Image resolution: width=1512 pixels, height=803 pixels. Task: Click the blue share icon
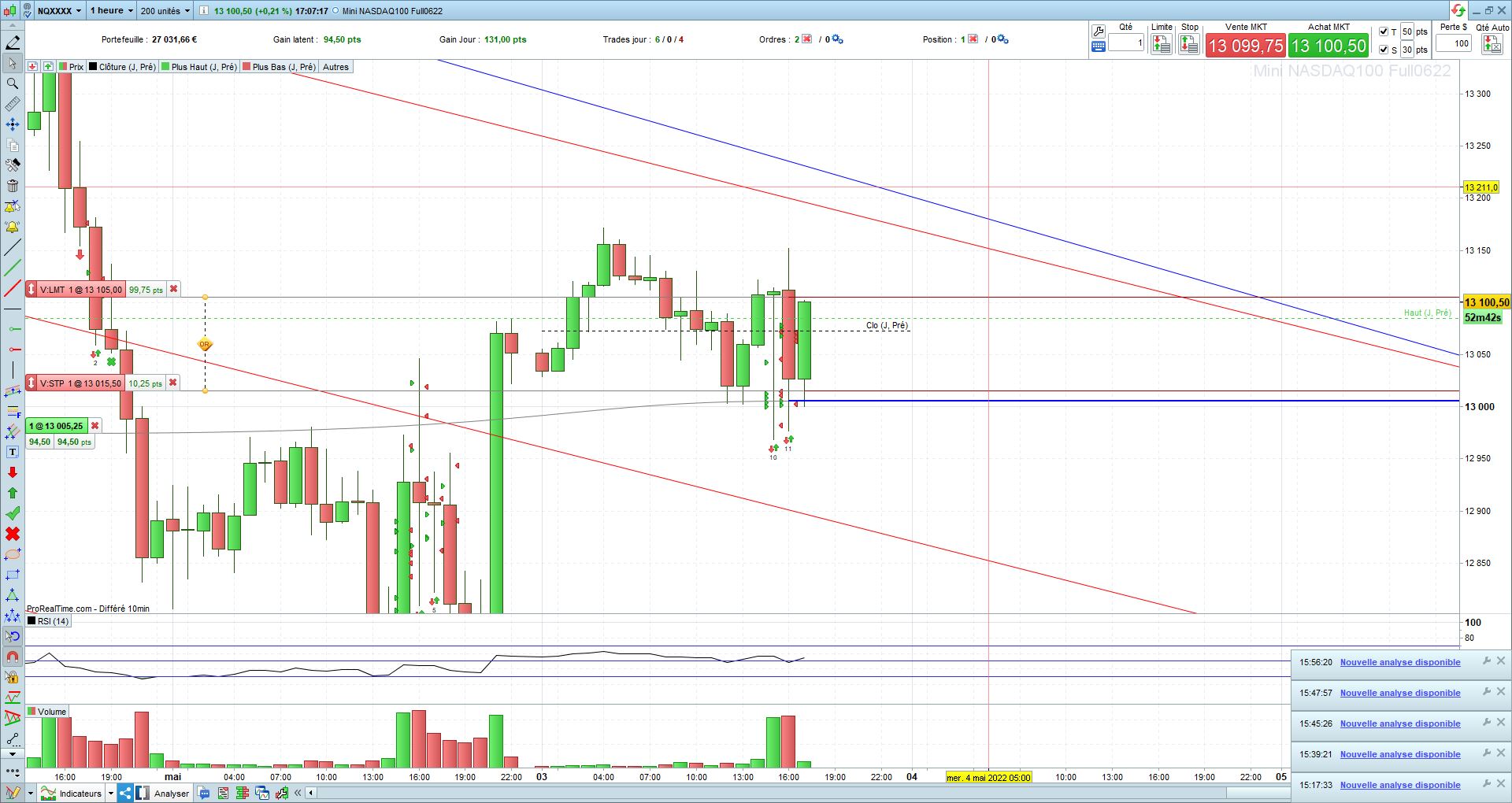pyautogui.click(x=125, y=793)
